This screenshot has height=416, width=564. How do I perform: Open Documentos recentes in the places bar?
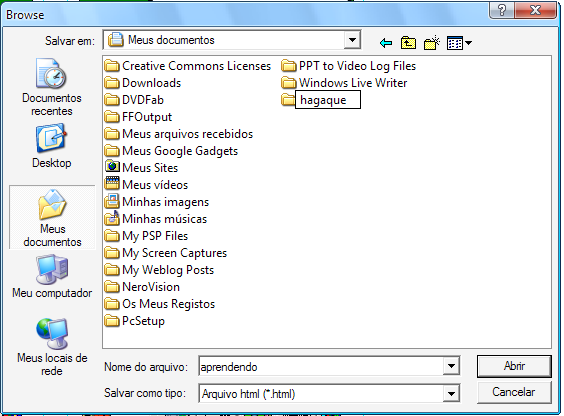coord(52,87)
